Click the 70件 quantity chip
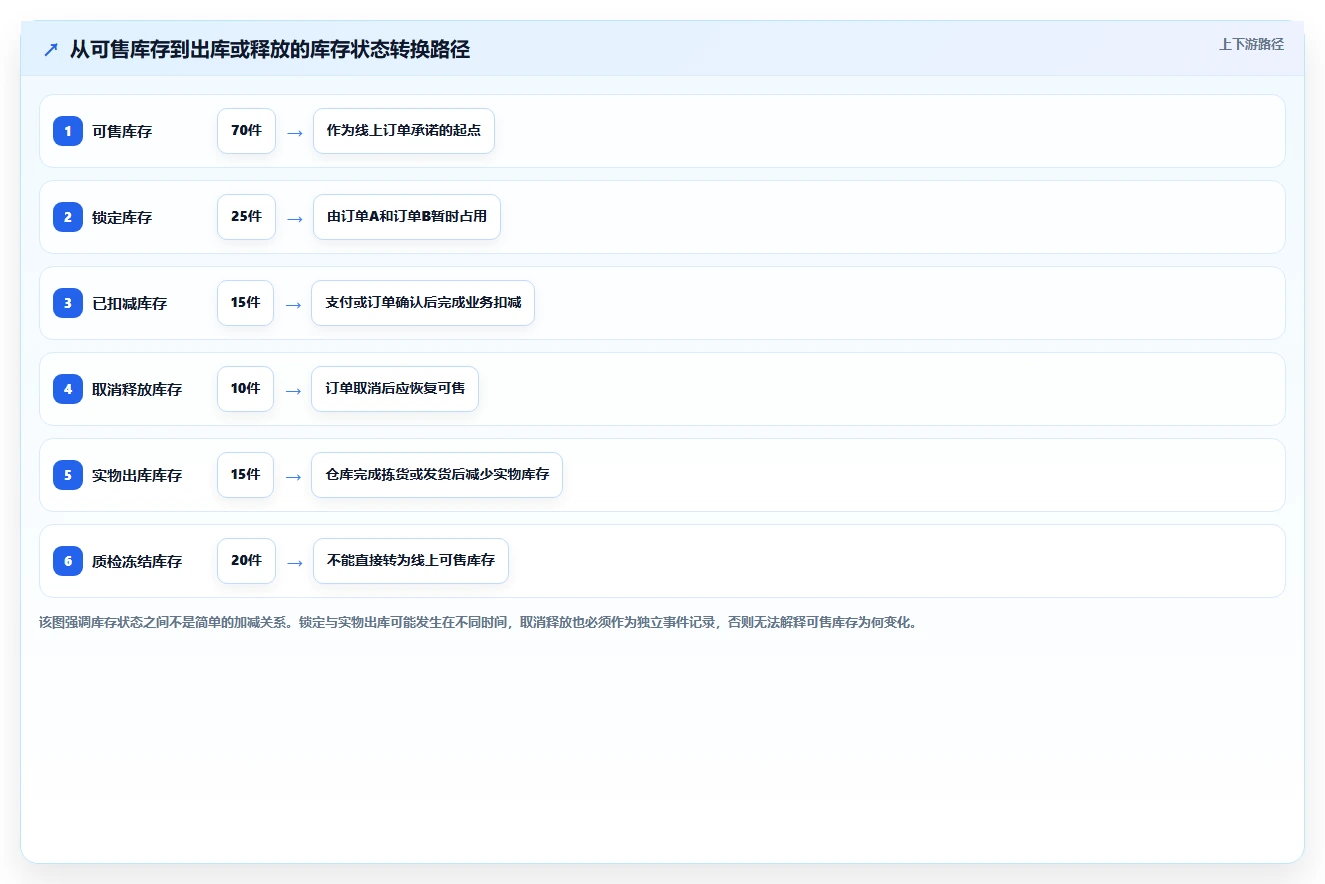Screen dimensions: 1325x884 point(246,131)
